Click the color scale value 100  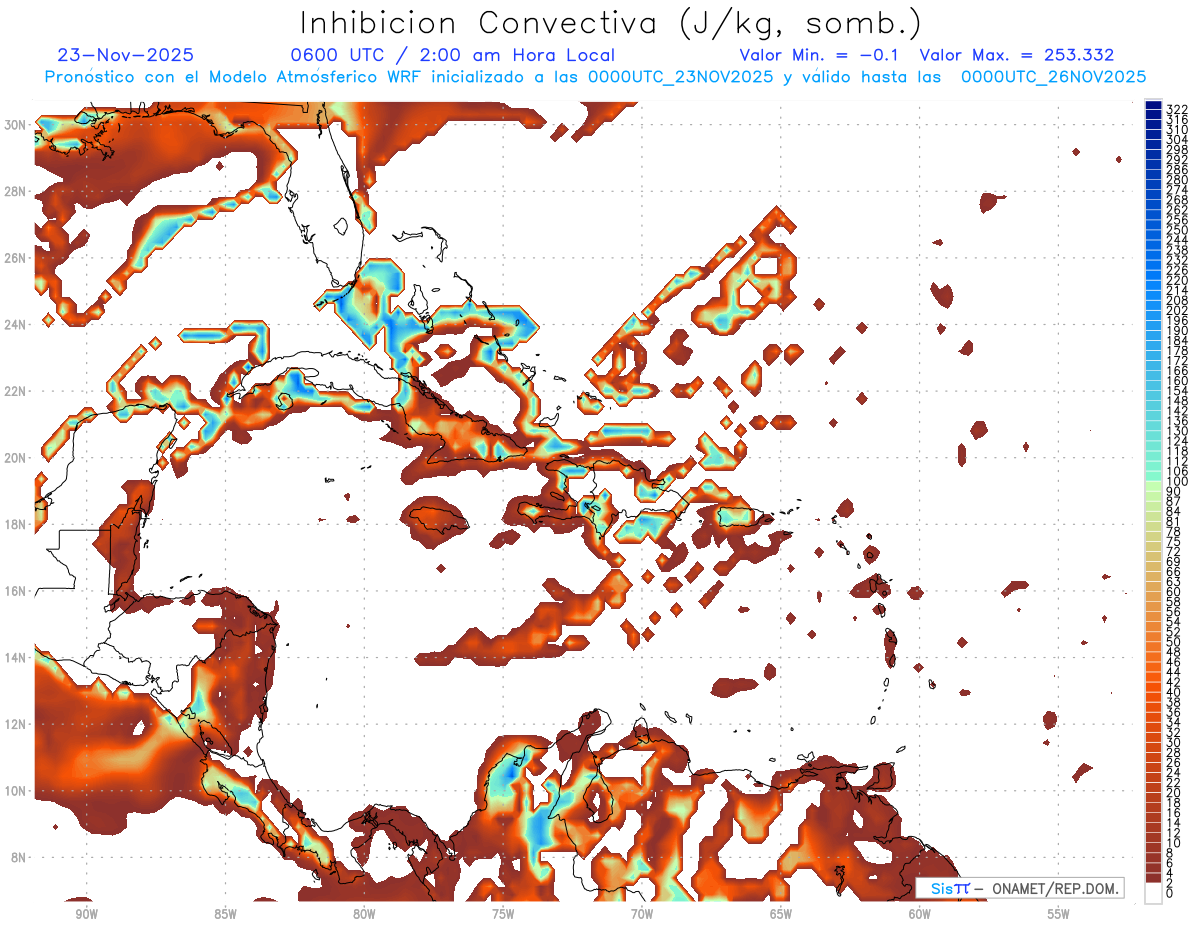tap(1177, 482)
